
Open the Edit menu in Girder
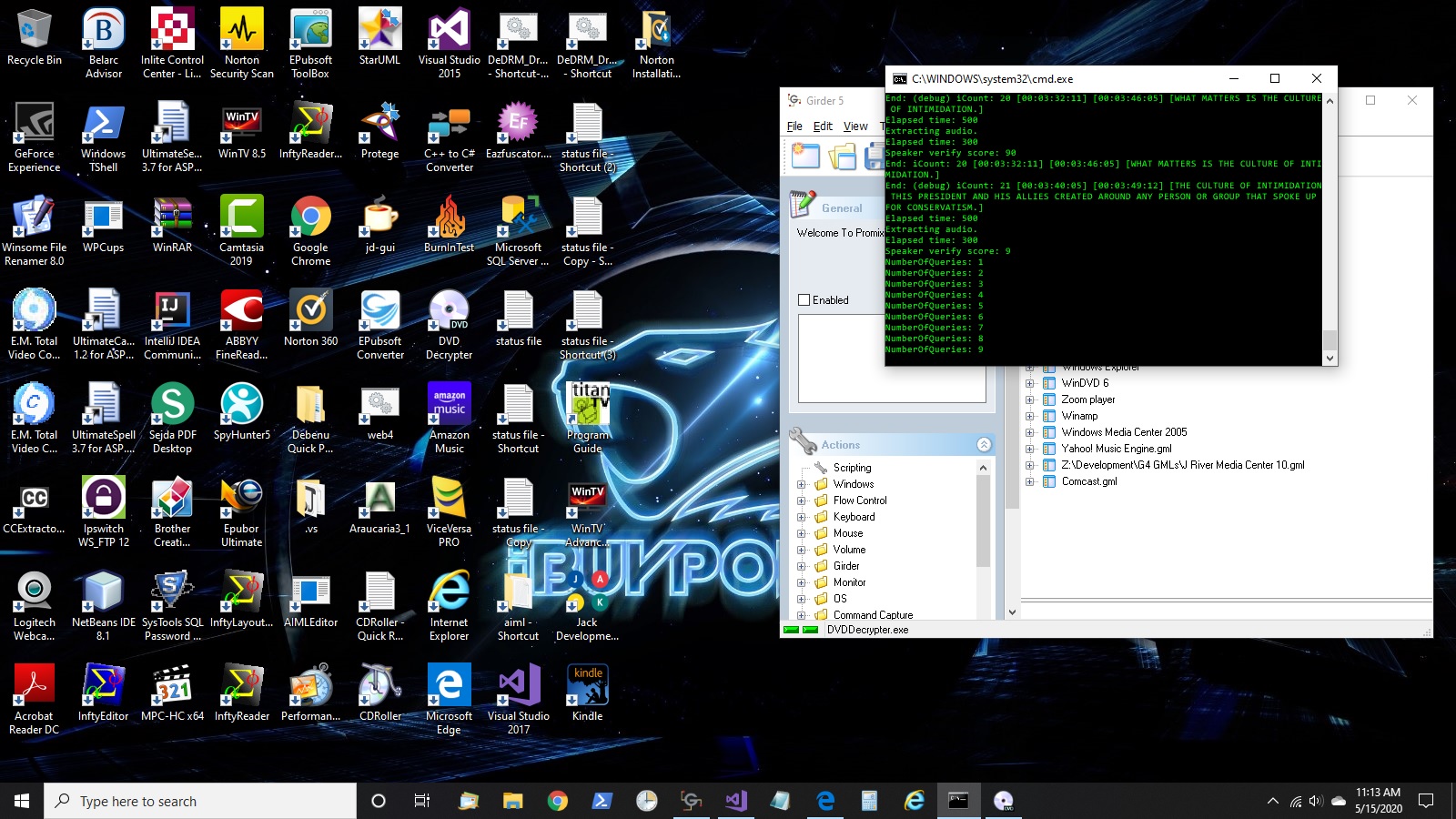823,126
